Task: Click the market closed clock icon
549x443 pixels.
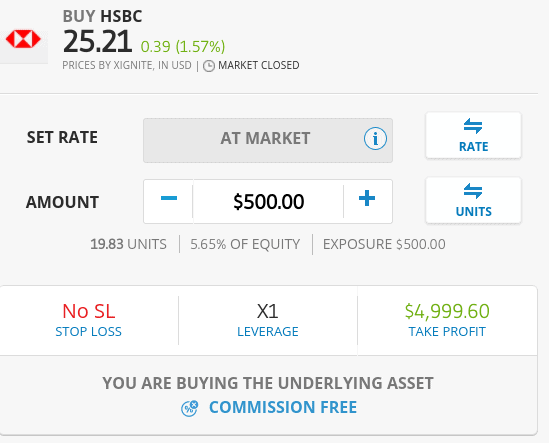Action: [x=209, y=66]
